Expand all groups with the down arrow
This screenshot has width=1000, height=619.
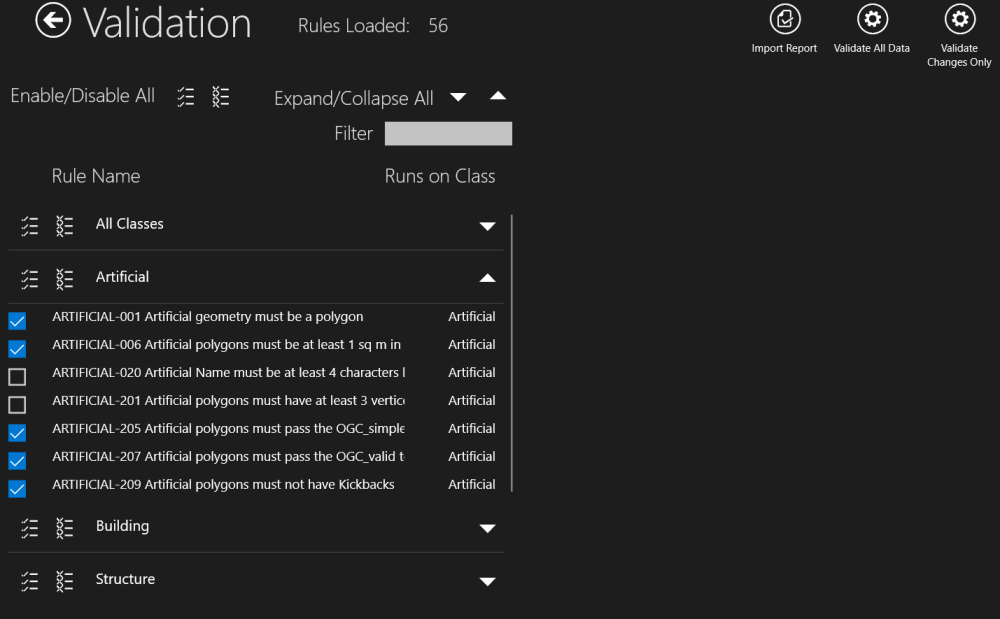click(x=458, y=97)
